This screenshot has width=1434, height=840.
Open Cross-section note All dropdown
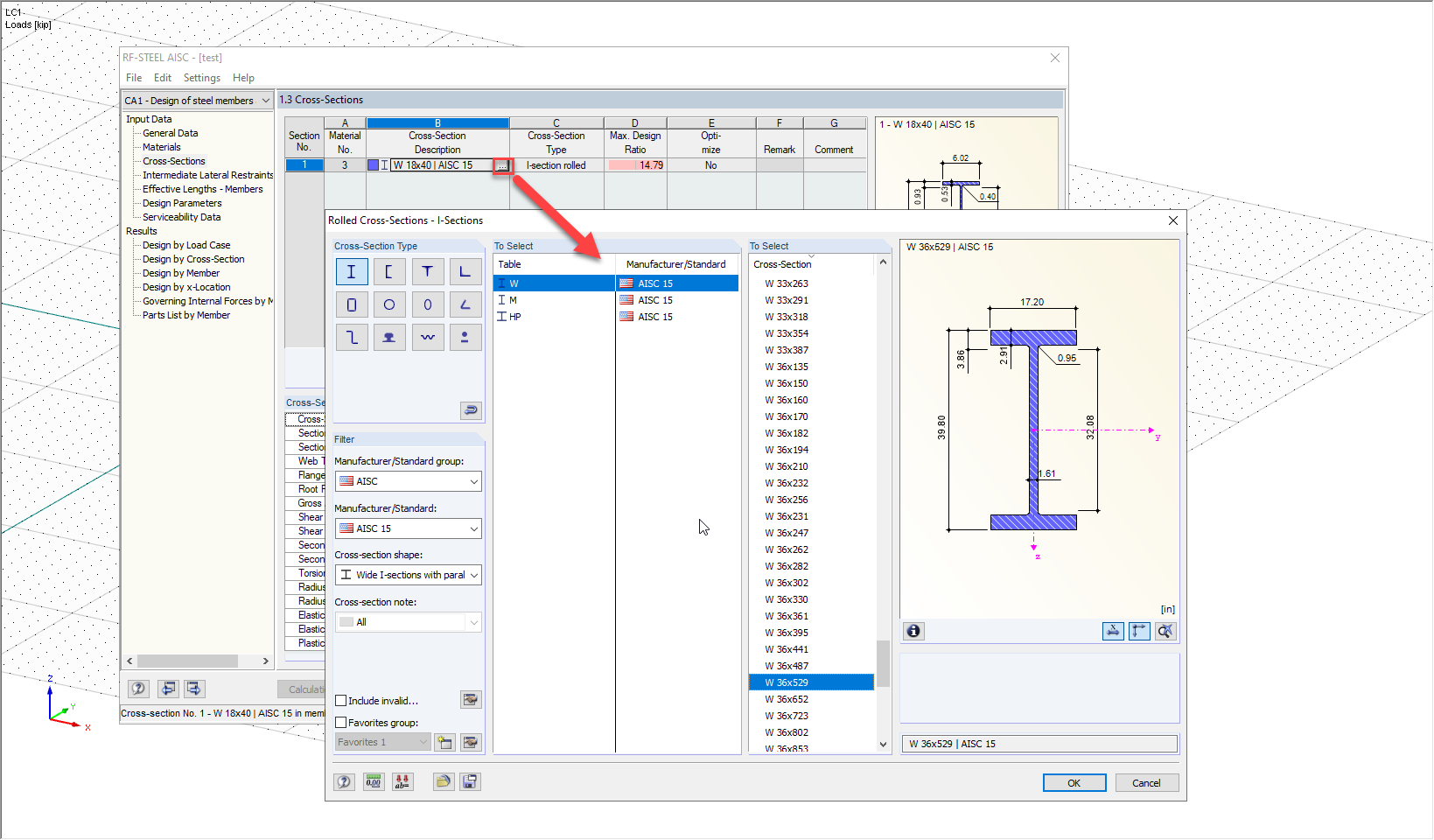[x=408, y=622]
